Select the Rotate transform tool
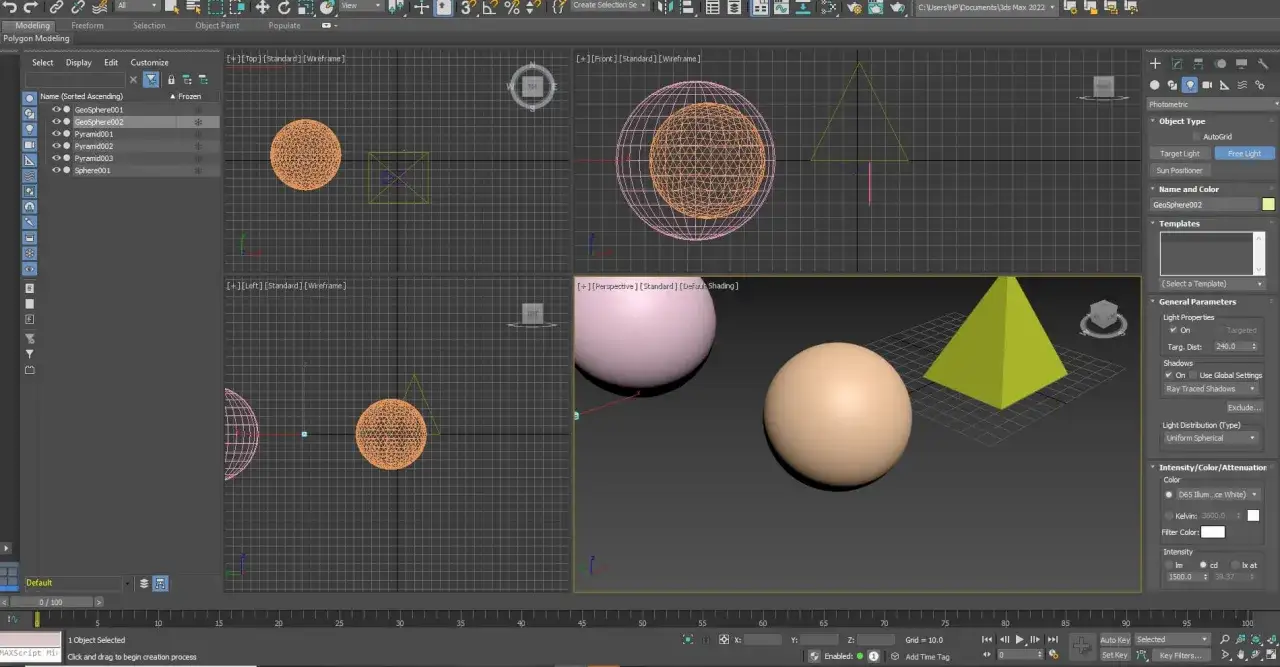 [284, 7]
